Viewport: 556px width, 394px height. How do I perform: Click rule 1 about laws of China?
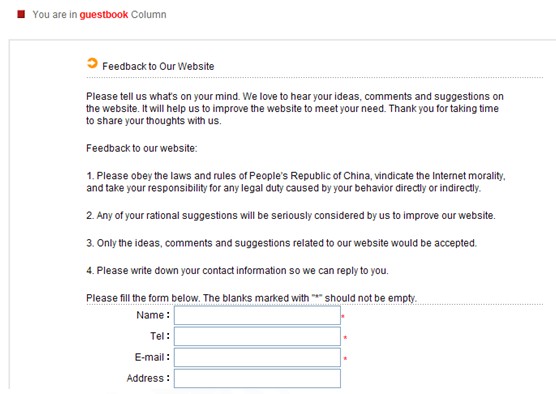(296, 182)
